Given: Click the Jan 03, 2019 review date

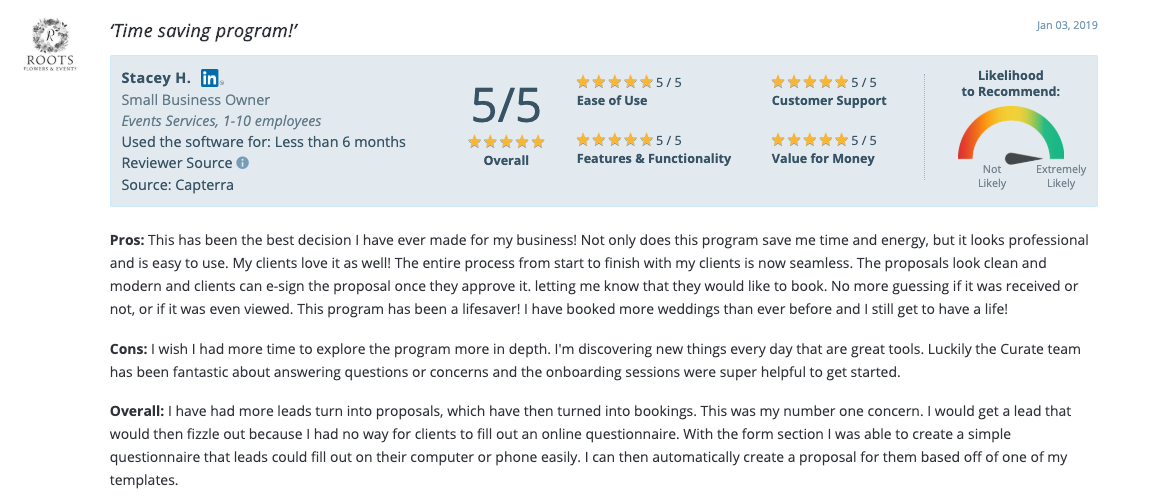Looking at the screenshot, I should 1069,25.
